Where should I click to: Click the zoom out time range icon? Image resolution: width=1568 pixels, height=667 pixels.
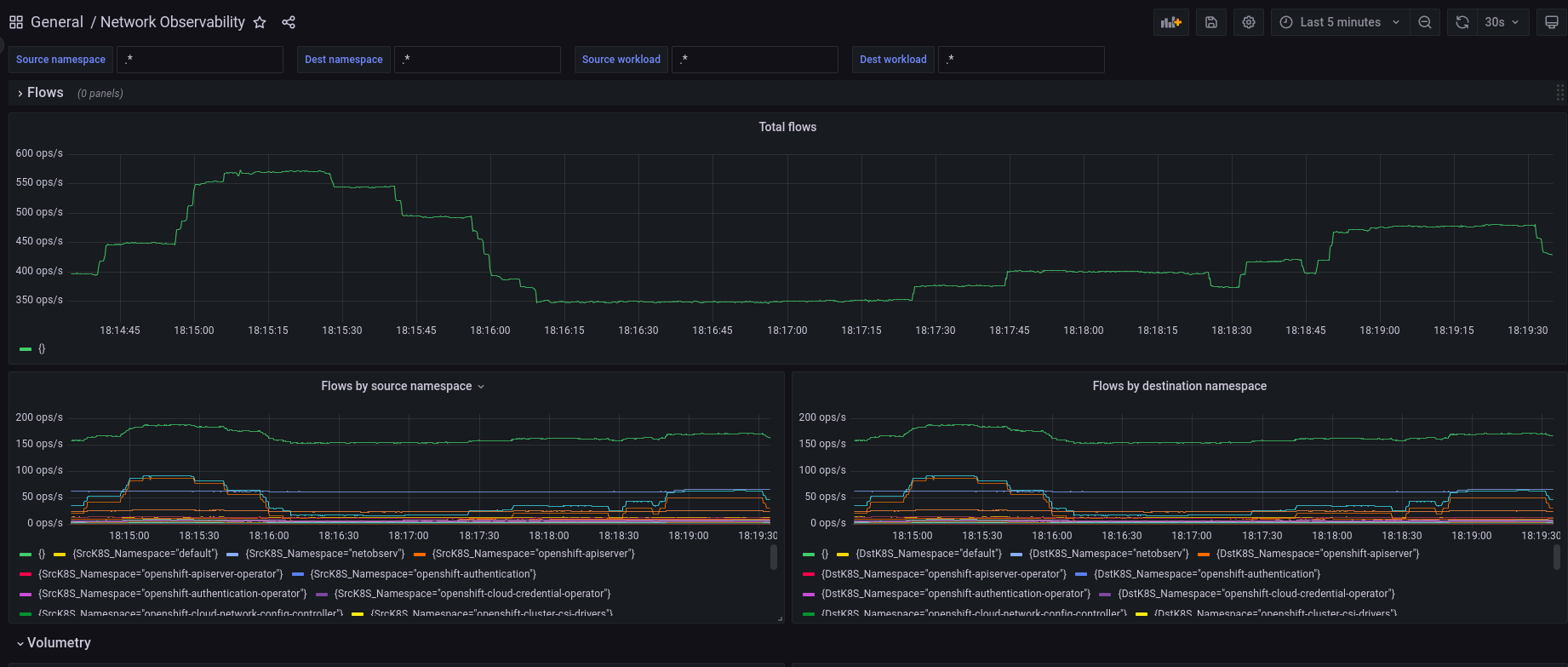[1425, 23]
